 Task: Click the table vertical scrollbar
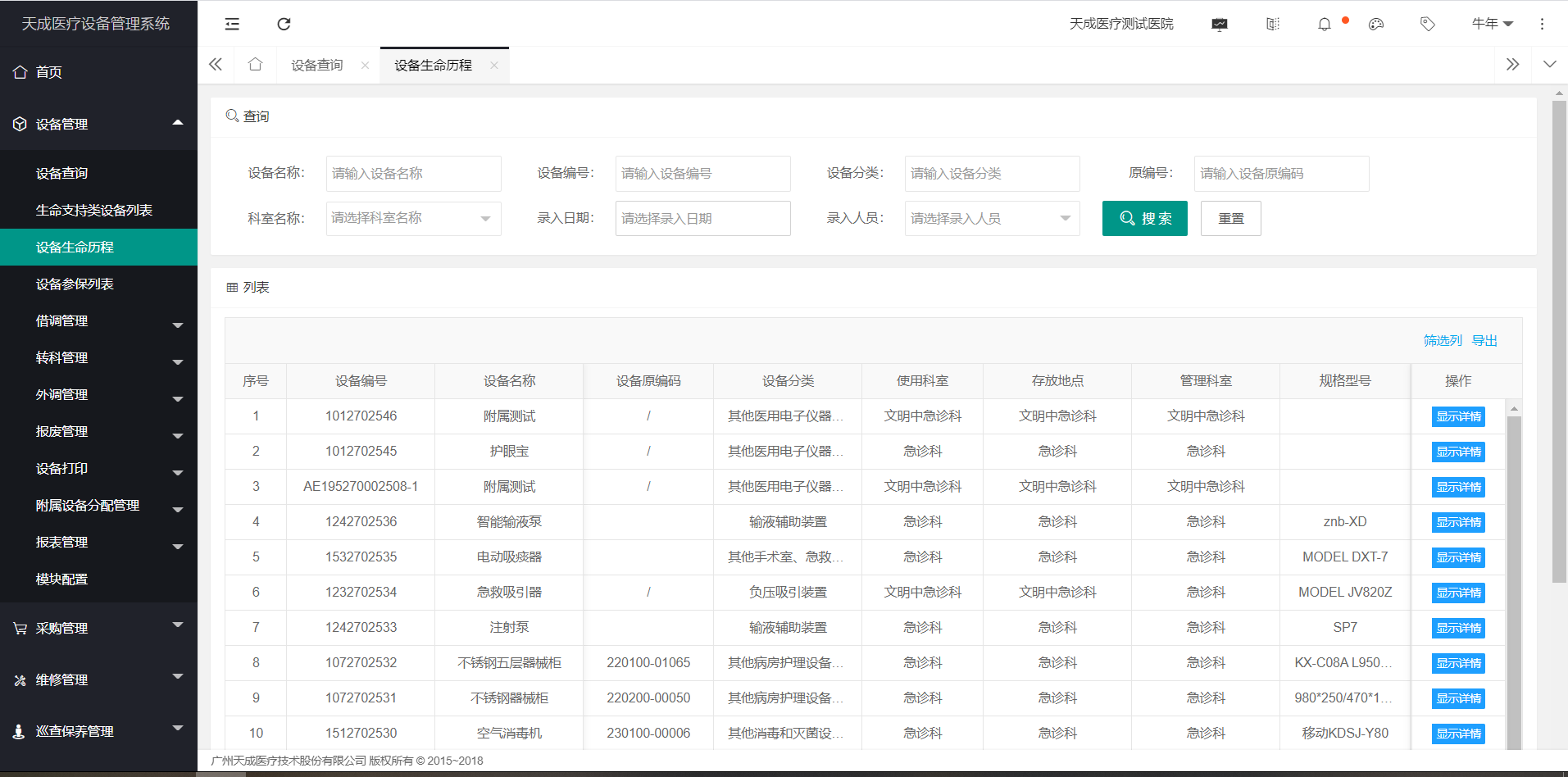point(1514,582)
